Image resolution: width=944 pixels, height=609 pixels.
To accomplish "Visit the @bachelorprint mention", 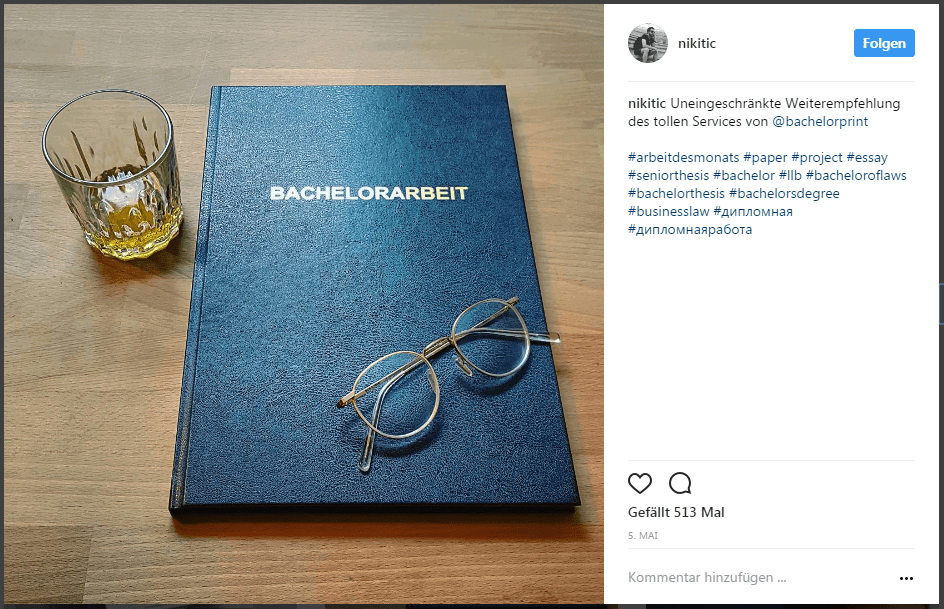I will (x=820, y=122).
